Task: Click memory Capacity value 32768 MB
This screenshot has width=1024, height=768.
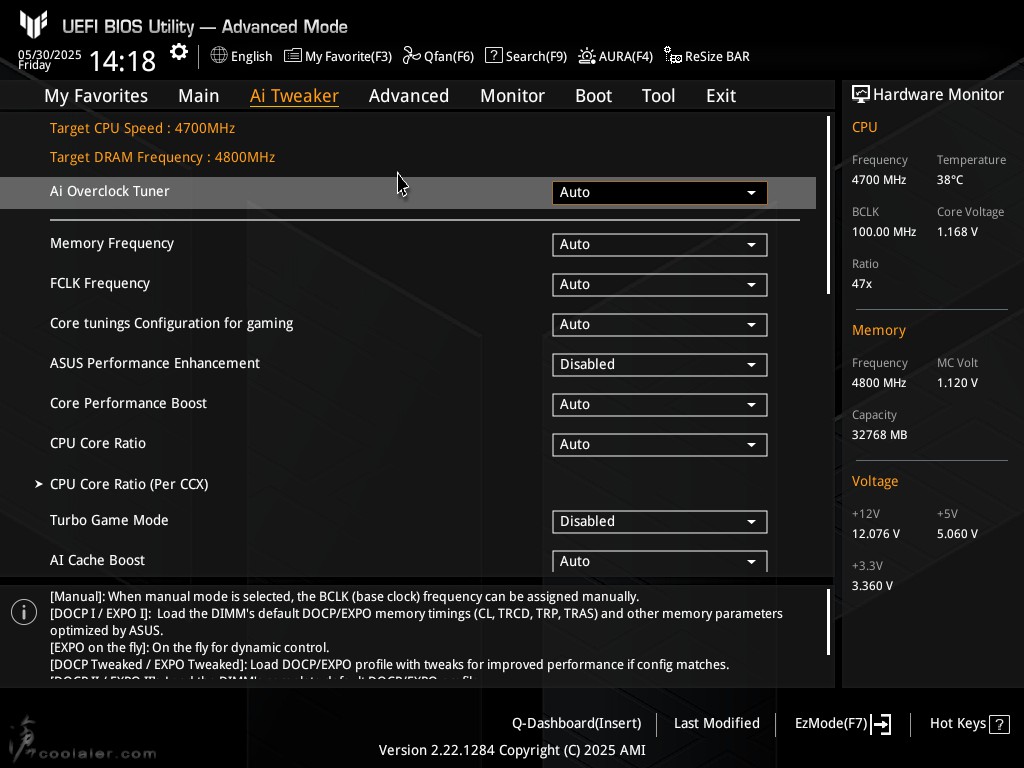Action: coord(880,435)
